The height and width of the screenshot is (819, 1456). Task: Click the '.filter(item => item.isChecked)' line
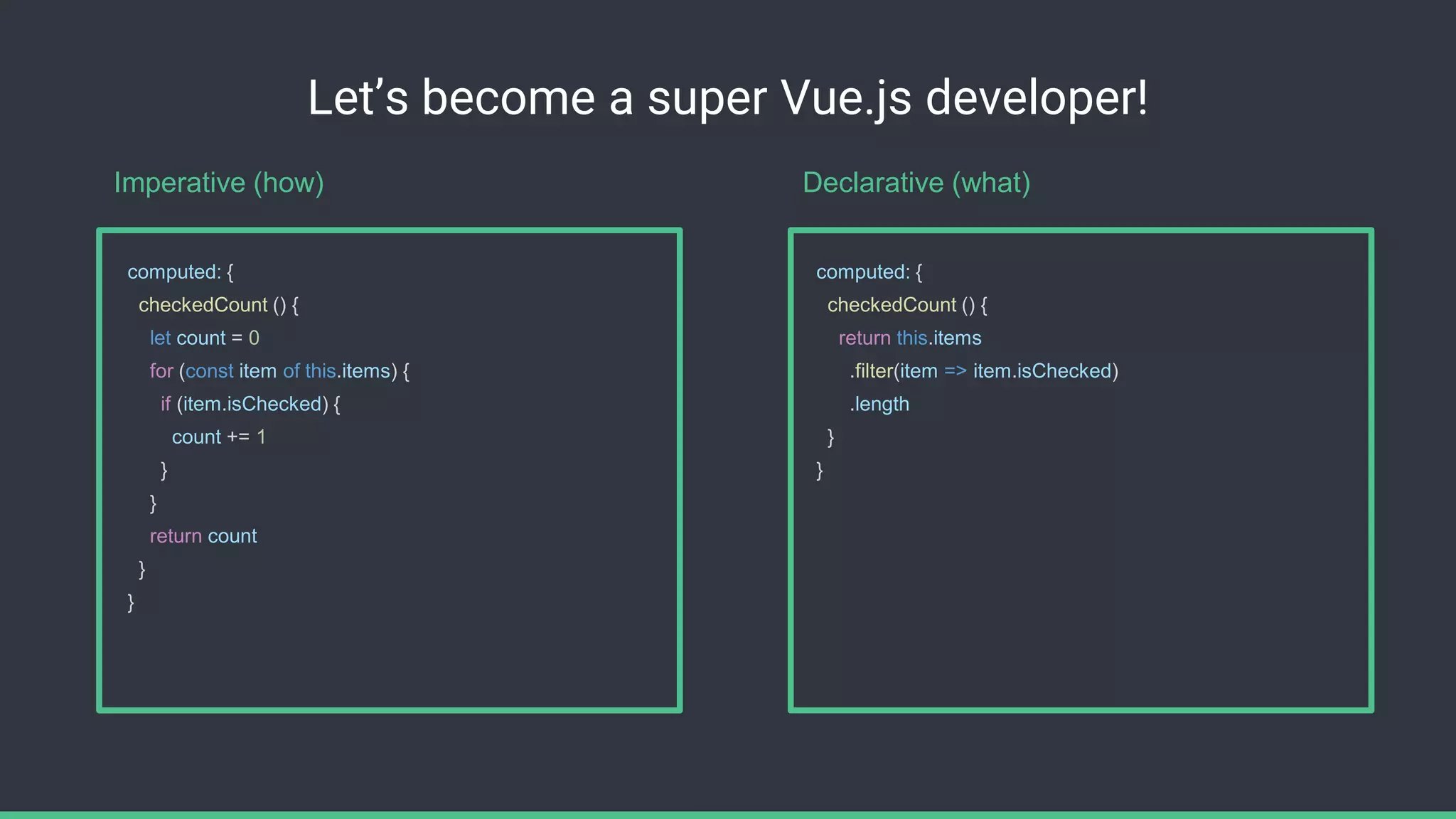[984, 371]
